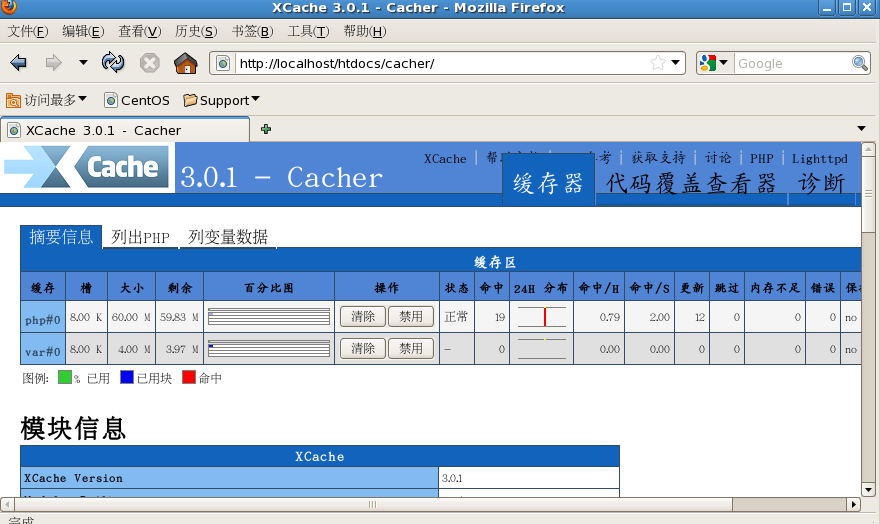Click the vertical scrollbar up arrow
Viewport: 880px width, 524px height.
[x=868, y=150]
